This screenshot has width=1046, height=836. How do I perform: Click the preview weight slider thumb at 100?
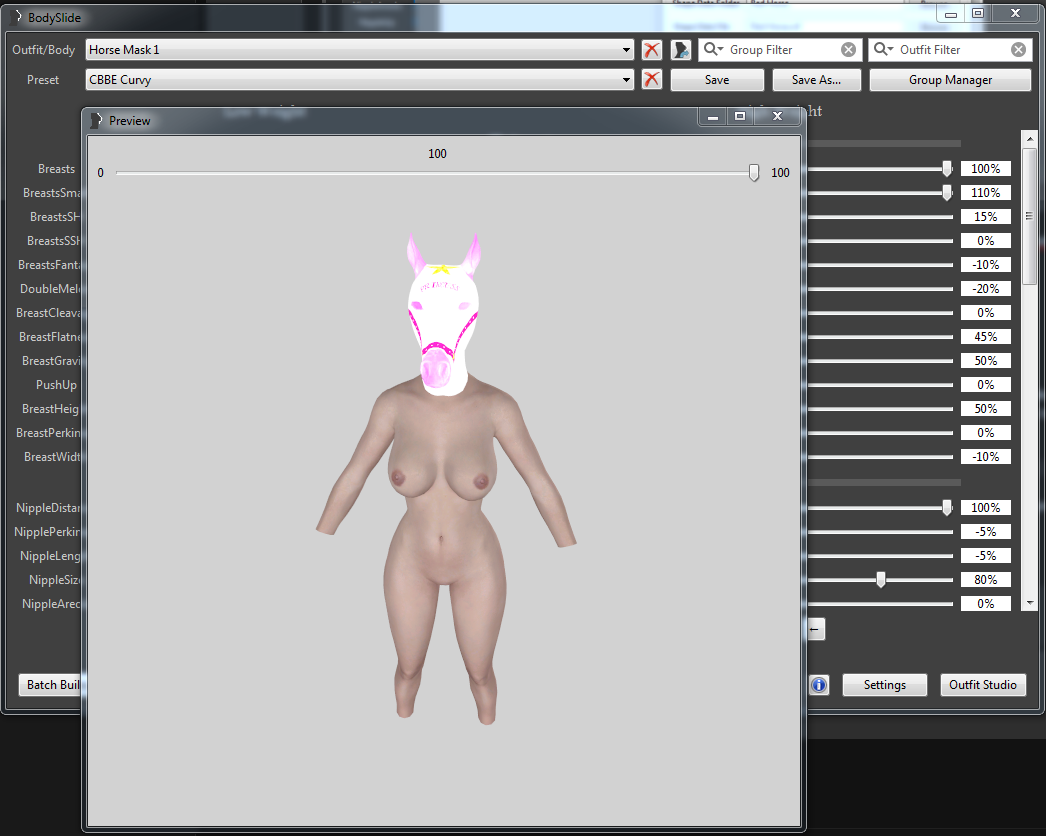[754, 173]
